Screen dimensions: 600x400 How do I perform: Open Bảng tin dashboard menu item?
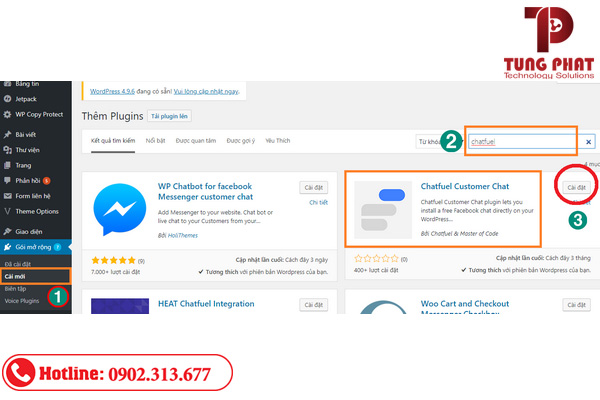pyautogui.click(x=27, y=84)
